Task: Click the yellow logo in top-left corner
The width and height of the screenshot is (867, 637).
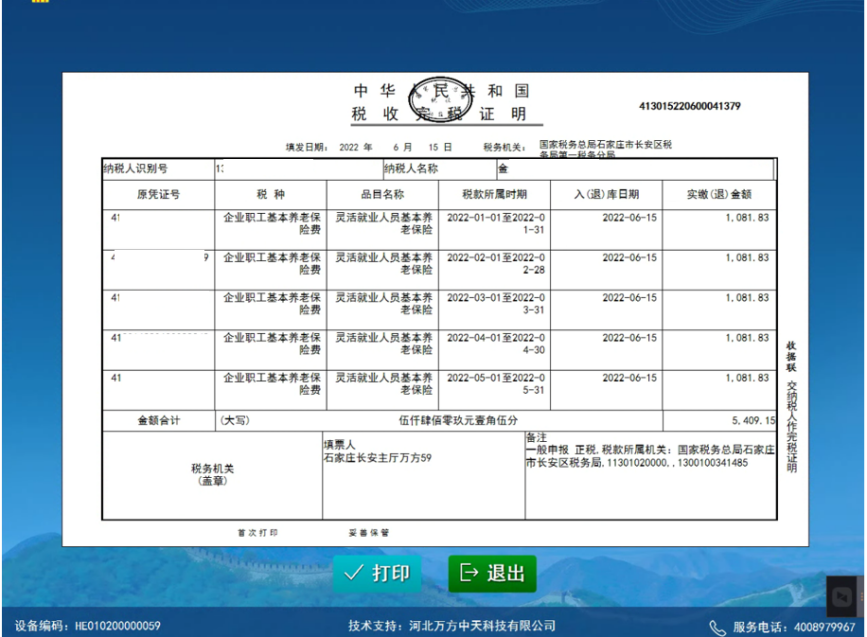Action: click(40, 2)
